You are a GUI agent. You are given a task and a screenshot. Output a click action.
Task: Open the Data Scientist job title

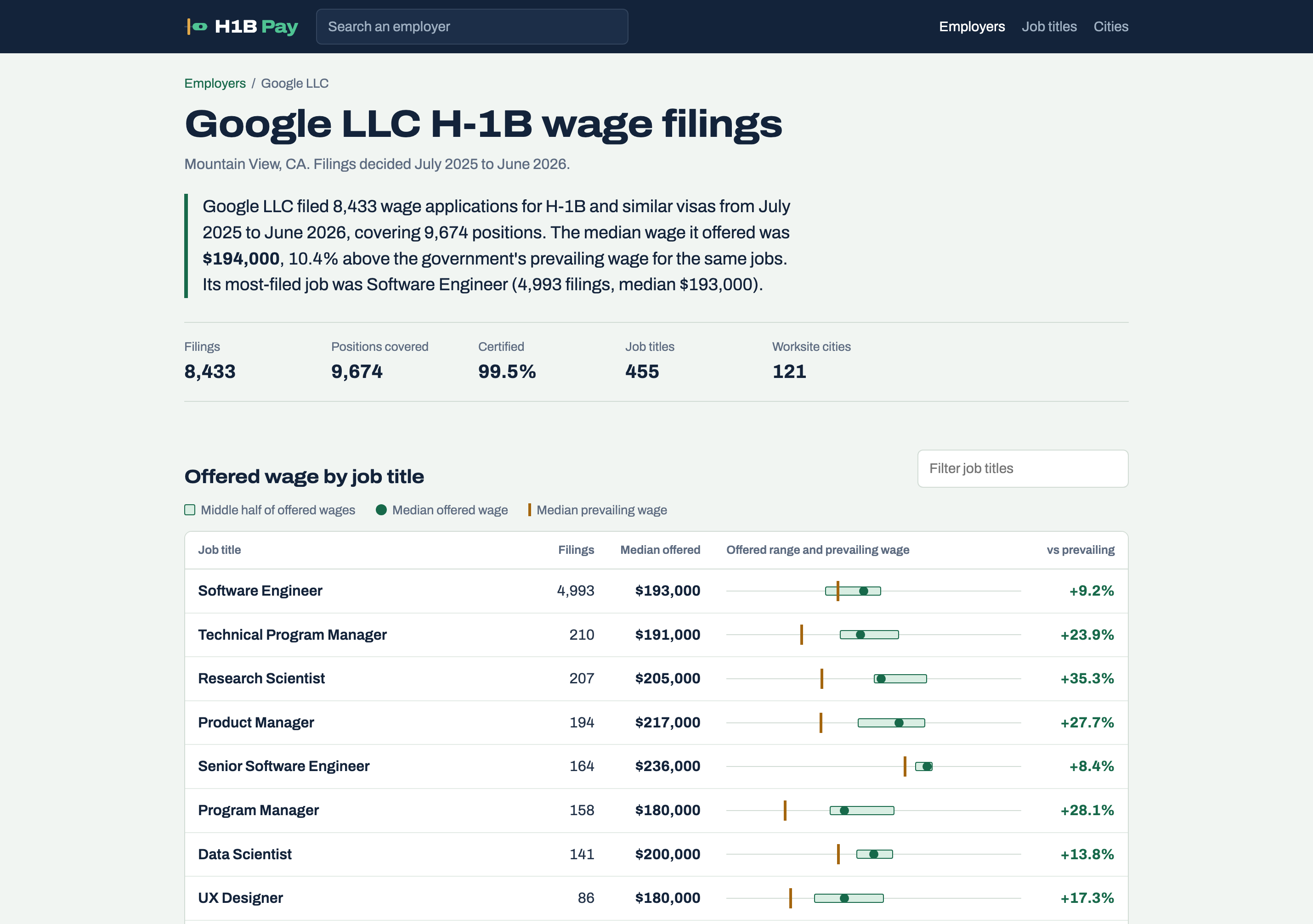pos(245,854)
